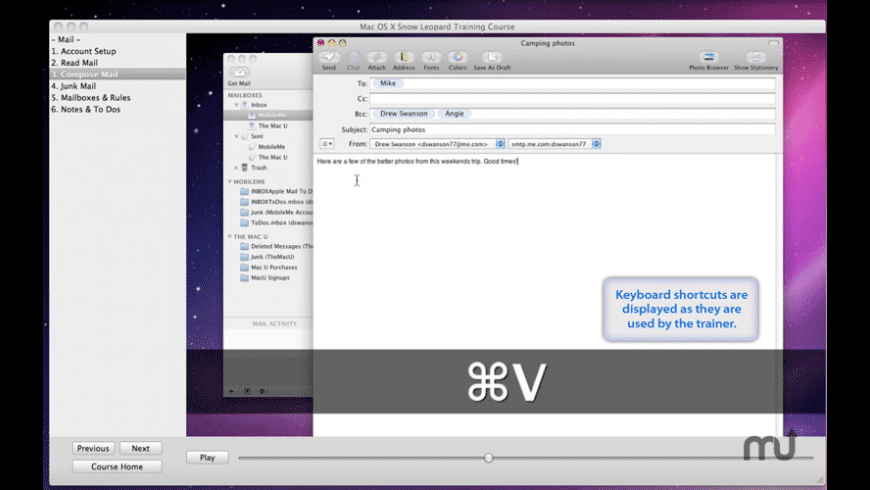Click the INBOXToDos.mbox folder icon

244,202
